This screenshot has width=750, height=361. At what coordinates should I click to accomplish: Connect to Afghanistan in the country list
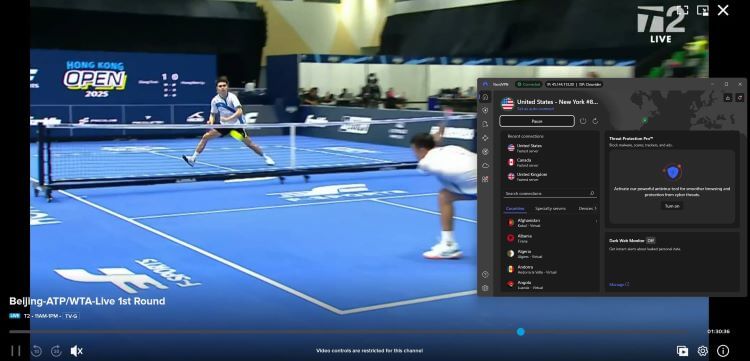point(550,222)
